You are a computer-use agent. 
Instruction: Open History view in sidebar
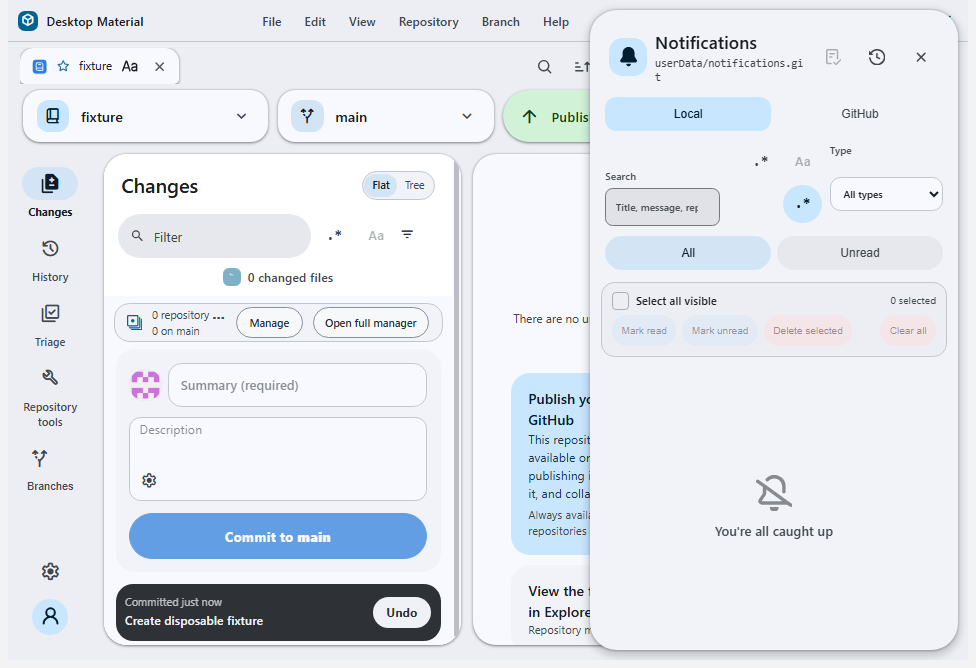point(50,261)
